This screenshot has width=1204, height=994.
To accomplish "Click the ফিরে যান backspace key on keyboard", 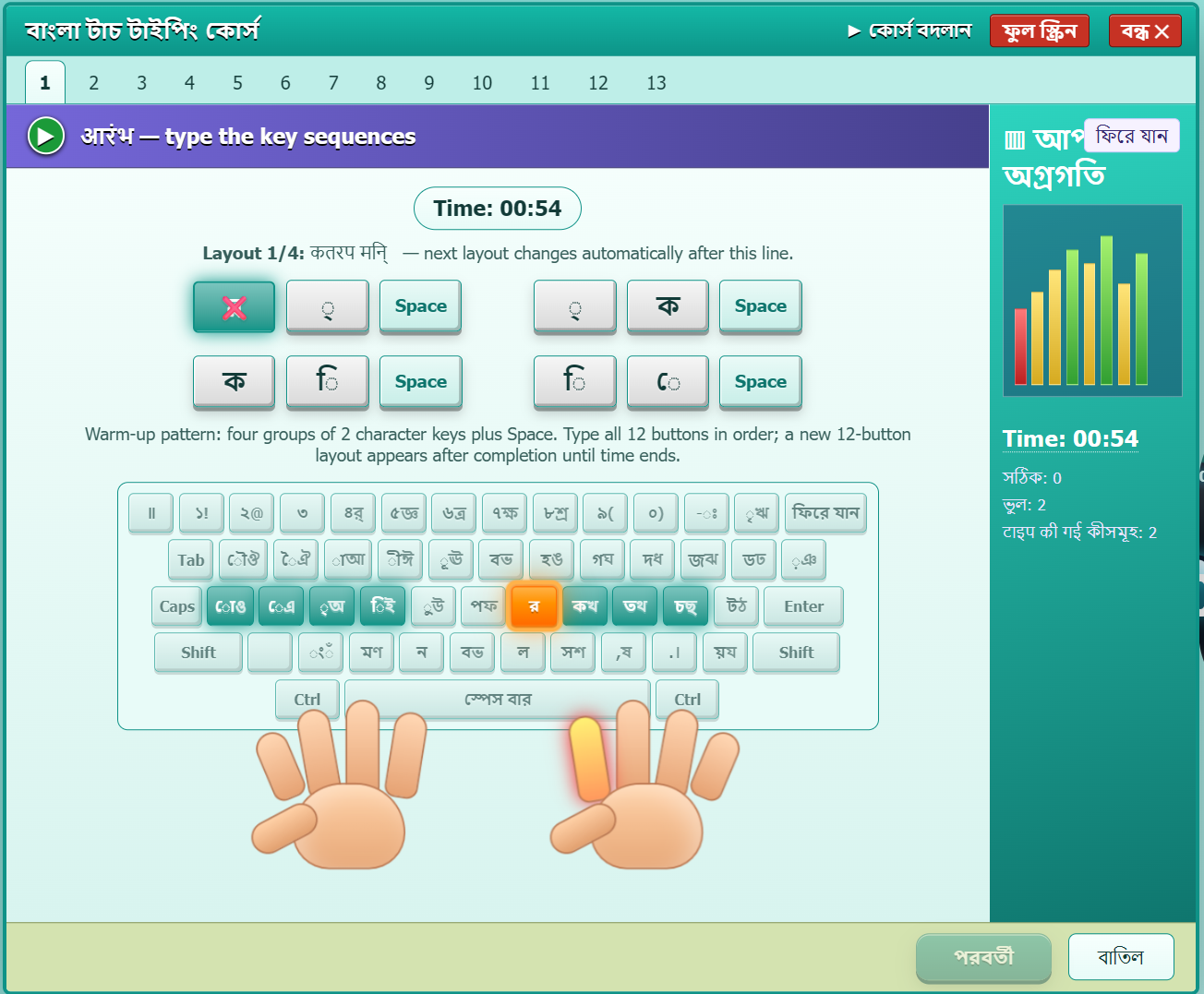I will pyautogui.click(x=825, y=513).
